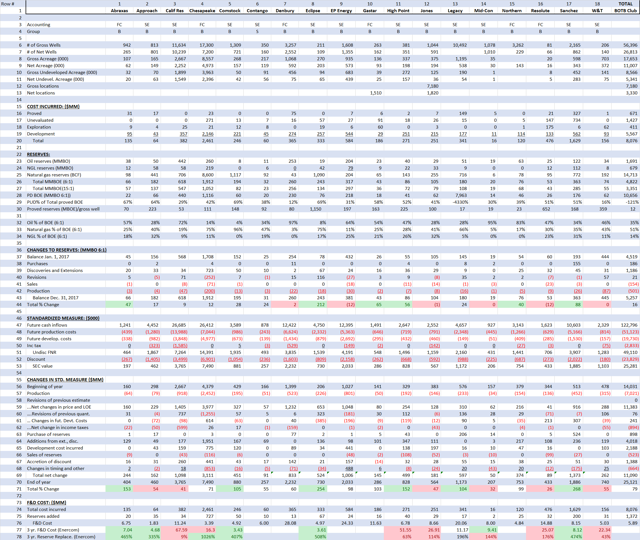The width and height of the screenshot is (640, 540).
Task: Select the 'Gross locations' row label
Action: click(x=43, y=86)
